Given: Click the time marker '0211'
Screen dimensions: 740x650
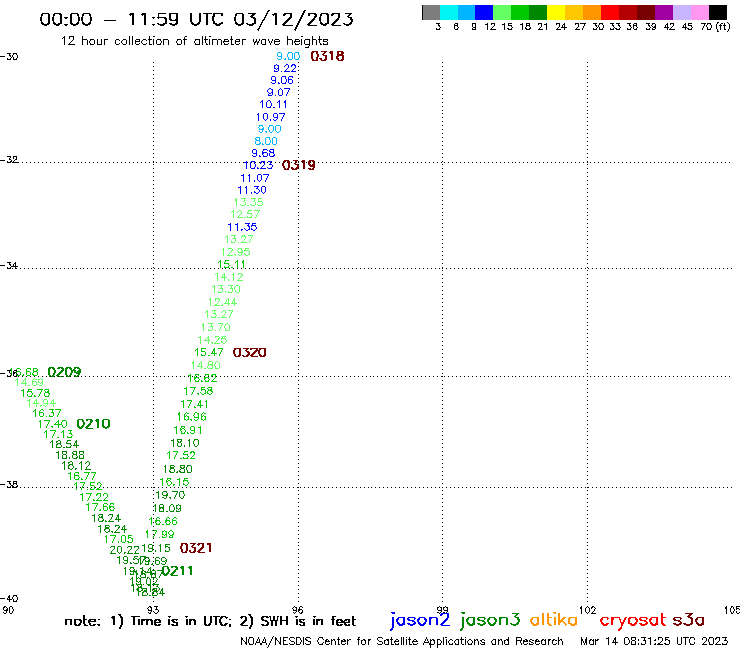Looking at the screenshot, I should 177,571.
